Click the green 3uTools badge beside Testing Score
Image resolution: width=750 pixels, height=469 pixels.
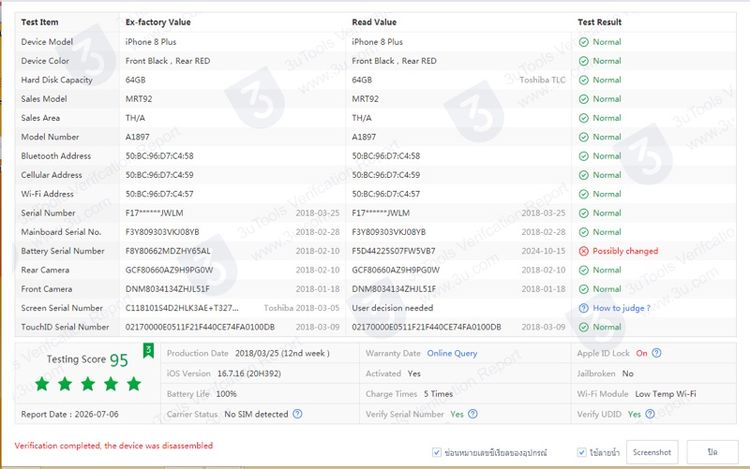[149, 350]
